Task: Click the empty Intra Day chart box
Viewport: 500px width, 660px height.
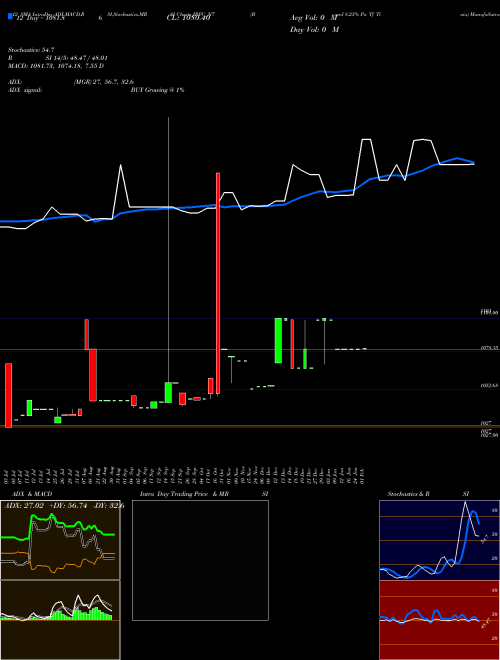Action: tap(200, 560)
